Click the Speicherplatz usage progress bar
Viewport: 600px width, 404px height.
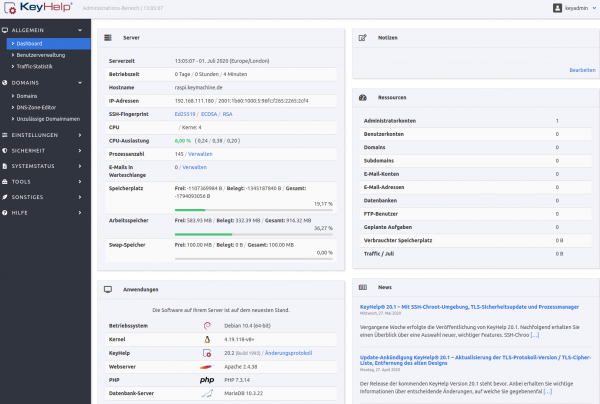pos(254,210)
